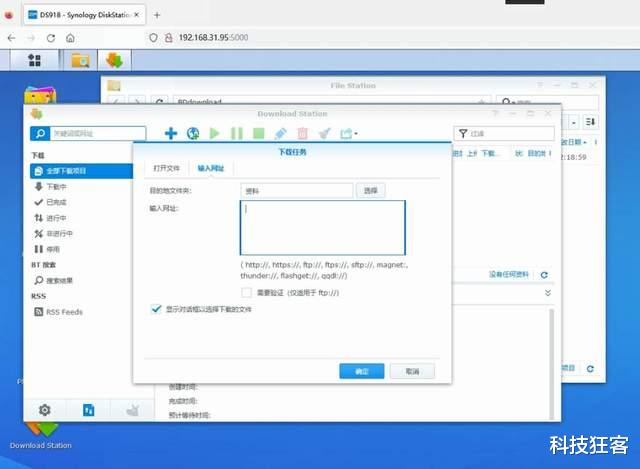Open the DSM main menu grid icon

(34, 60)
